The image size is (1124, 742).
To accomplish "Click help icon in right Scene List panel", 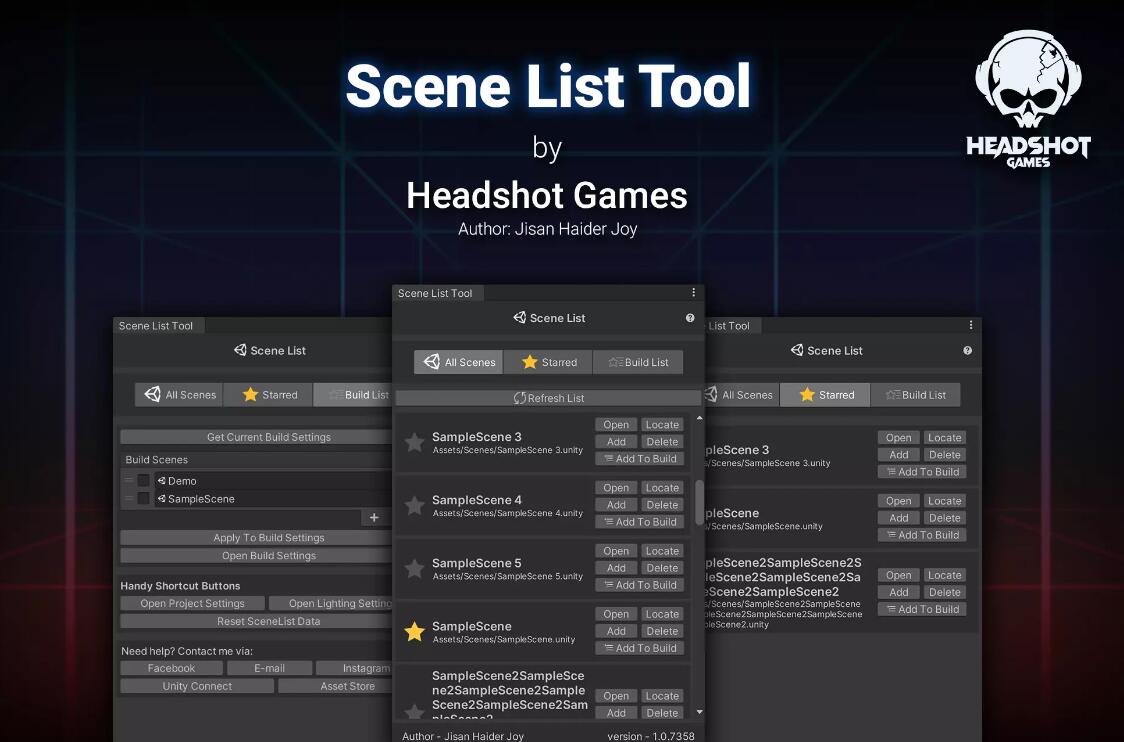I will coord(967,351).
